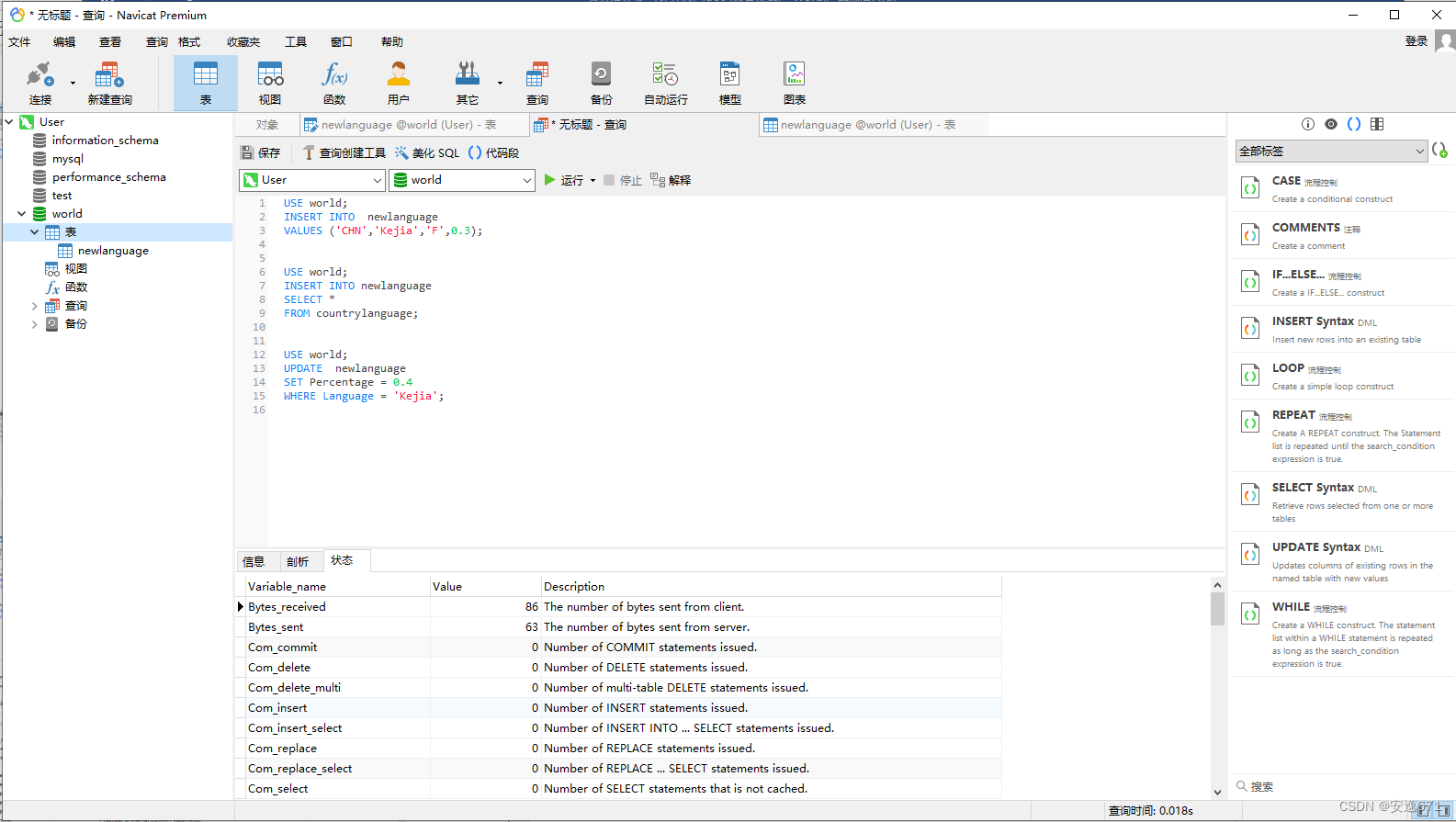Click the 备份 (Backup) toolbar icon
The height and width of the screenshot is (822, 1456).
pyautogui.click(x=602, y=84)
